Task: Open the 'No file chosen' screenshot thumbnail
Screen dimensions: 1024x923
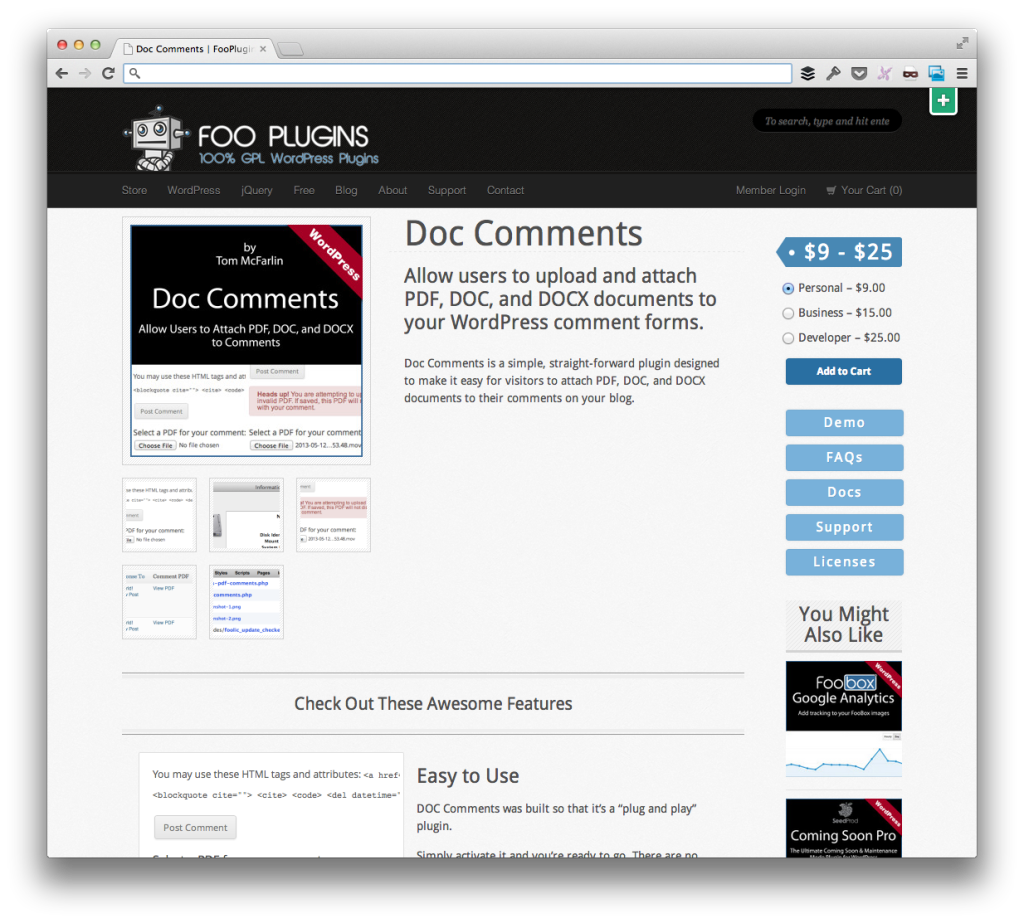Action: click(159, 515)
